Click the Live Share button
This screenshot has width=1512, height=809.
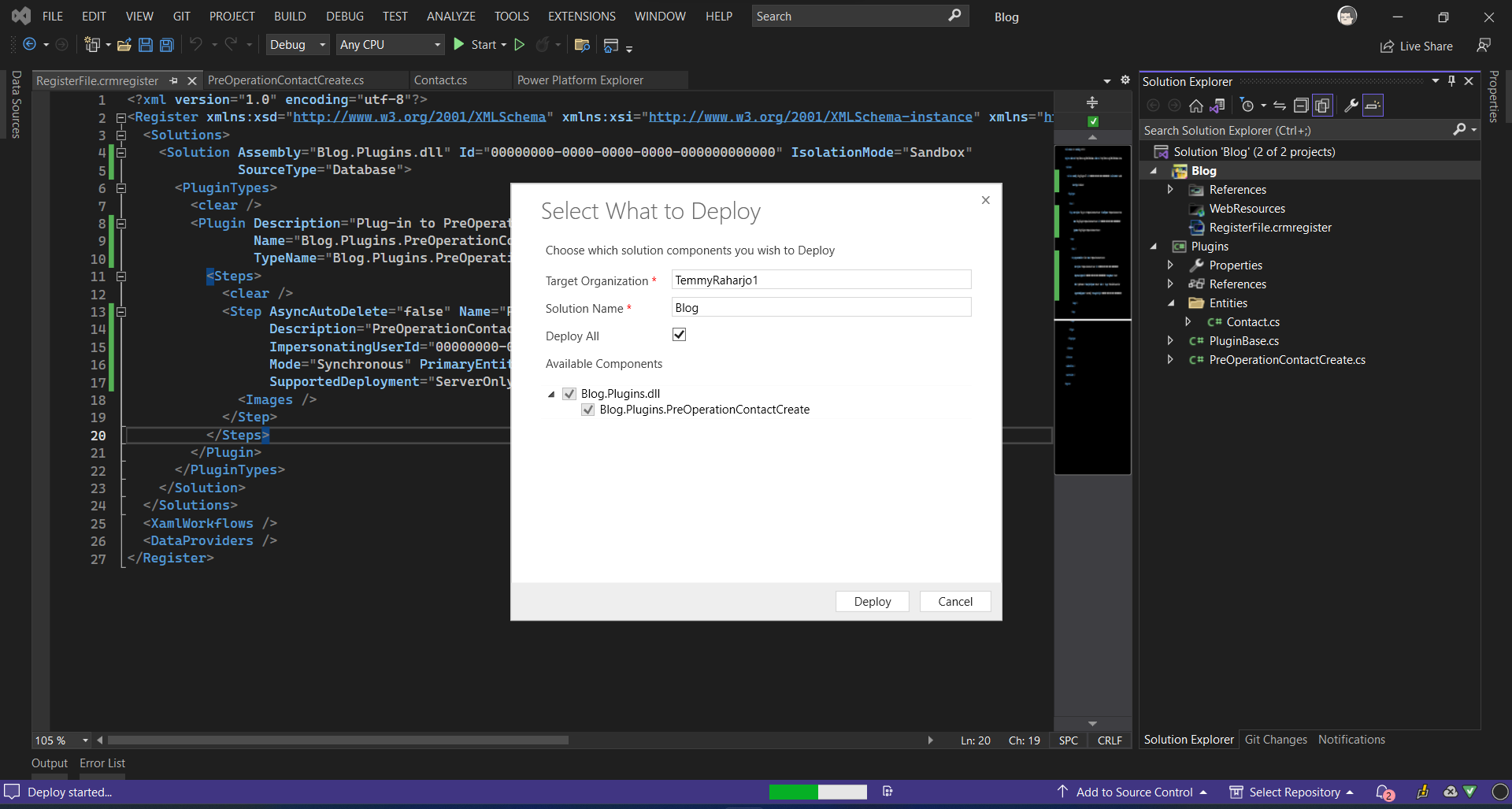(1417, 46)
